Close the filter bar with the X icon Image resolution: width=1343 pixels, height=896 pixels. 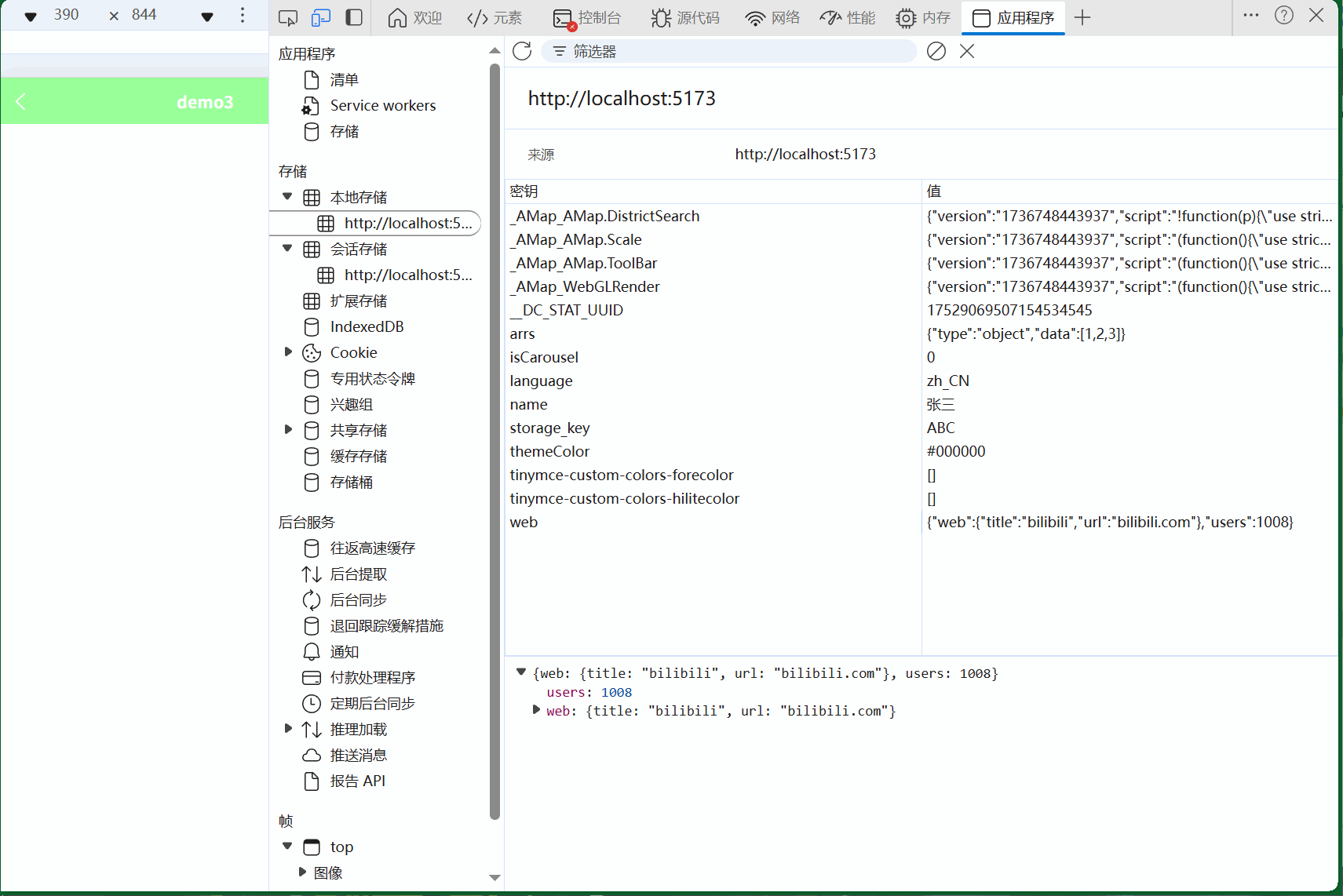[967, 51]
